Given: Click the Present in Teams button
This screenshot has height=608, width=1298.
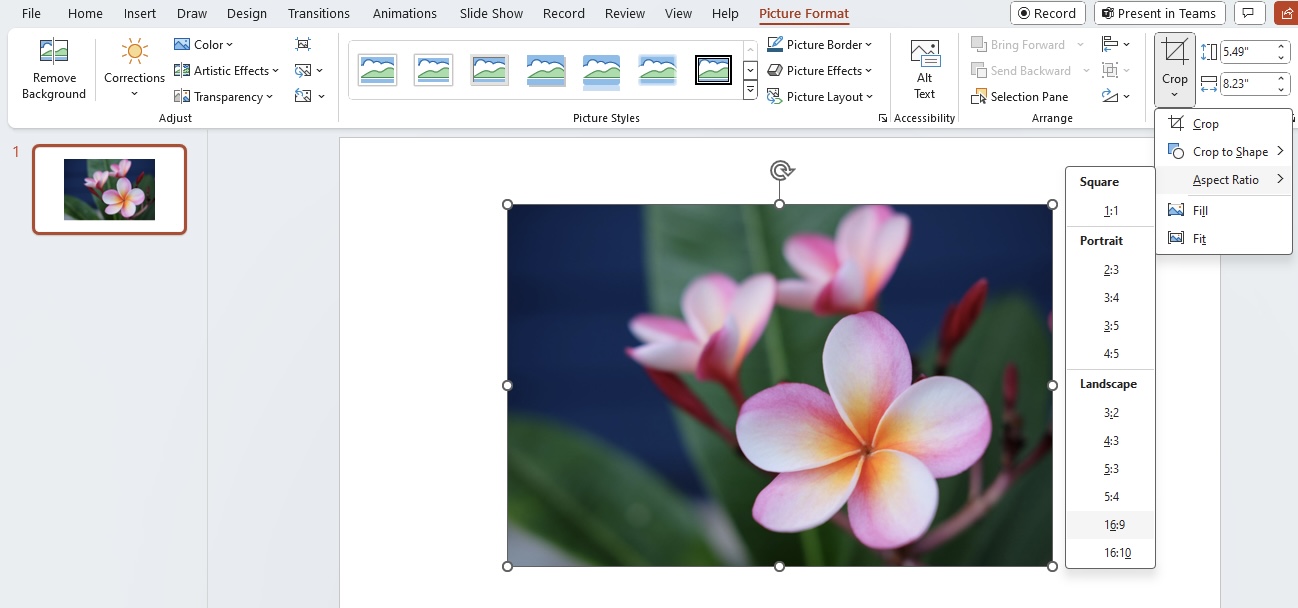Looking at the screenshot, I should (1161, 13).
